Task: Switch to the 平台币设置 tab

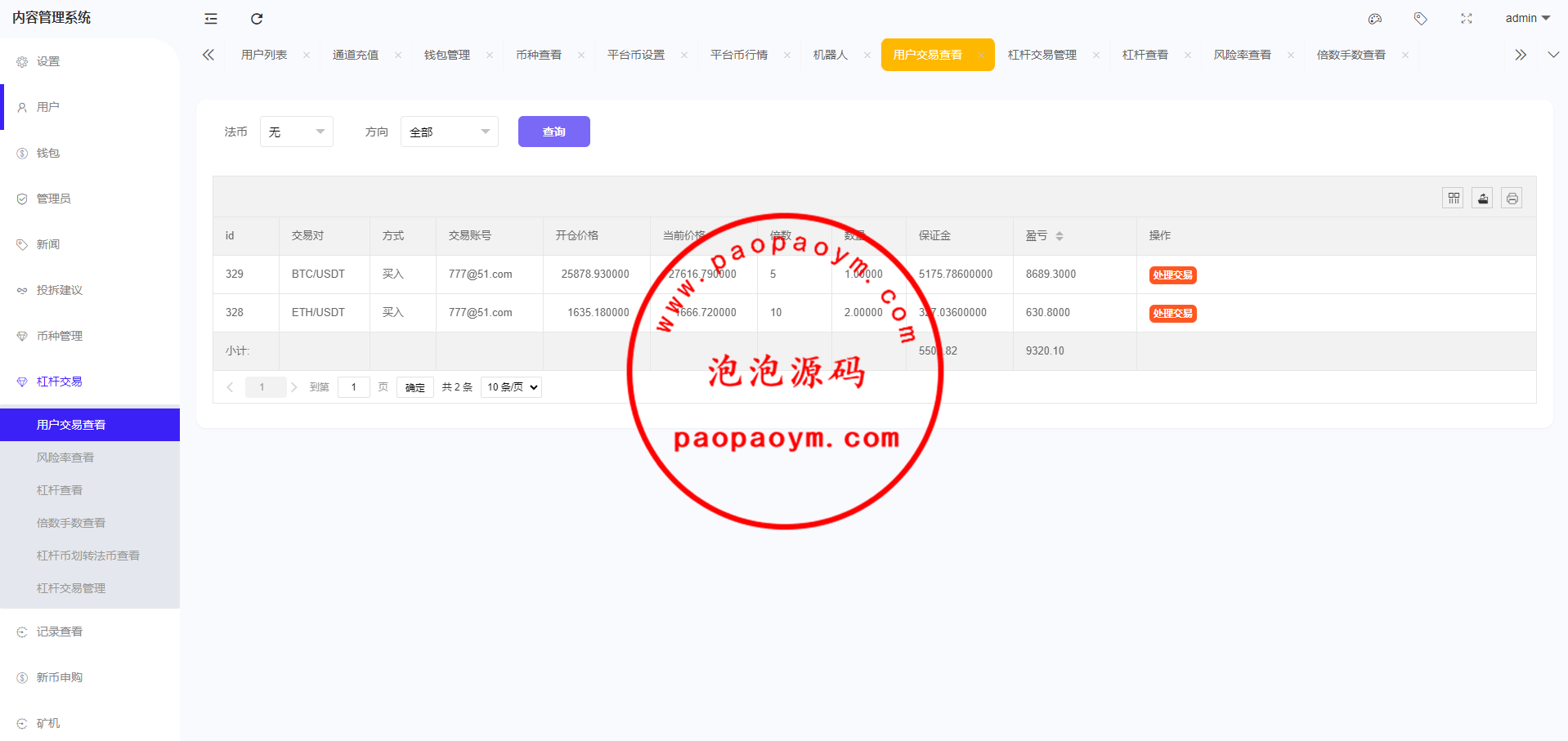Action: coord(636,55)
